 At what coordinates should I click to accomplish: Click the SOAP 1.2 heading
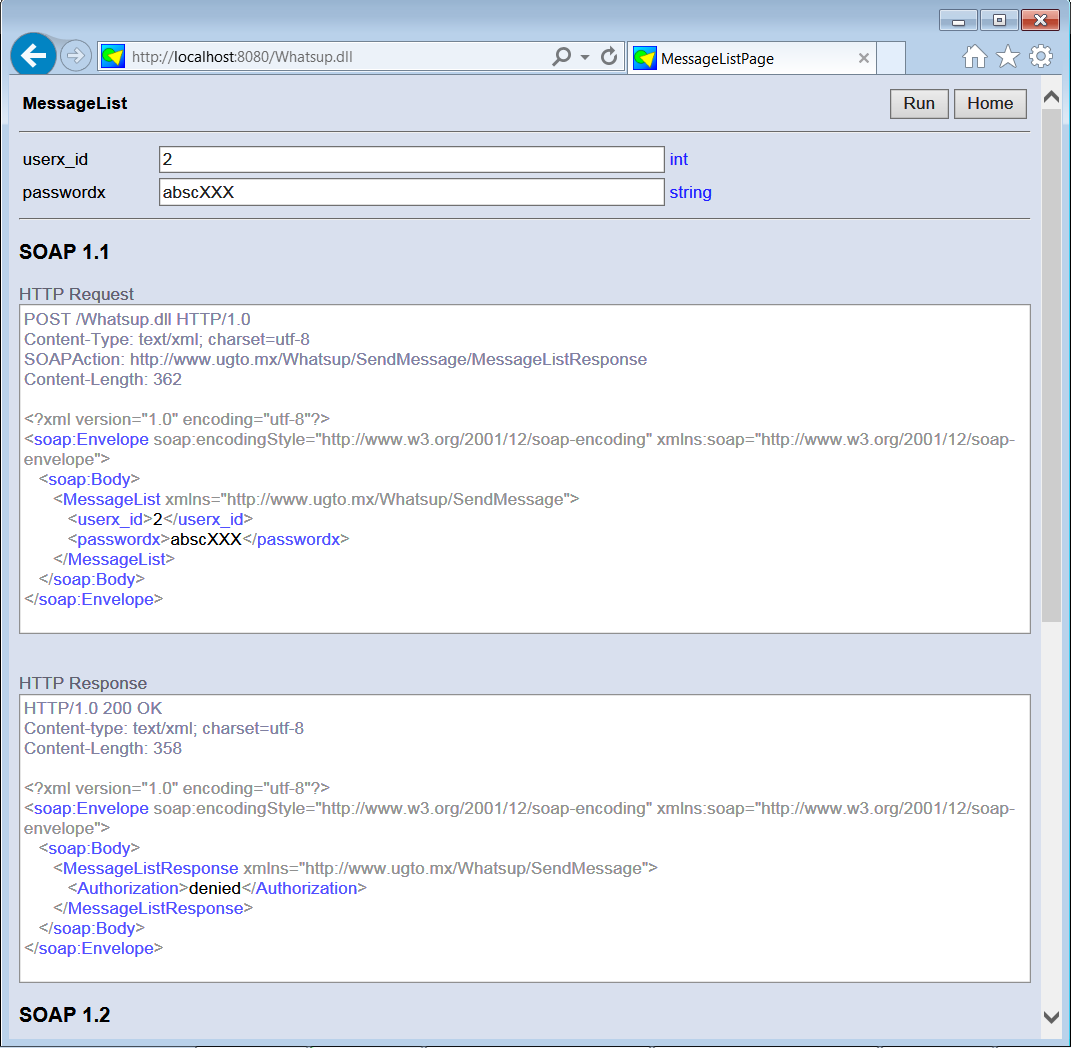tap(65, 1015)
